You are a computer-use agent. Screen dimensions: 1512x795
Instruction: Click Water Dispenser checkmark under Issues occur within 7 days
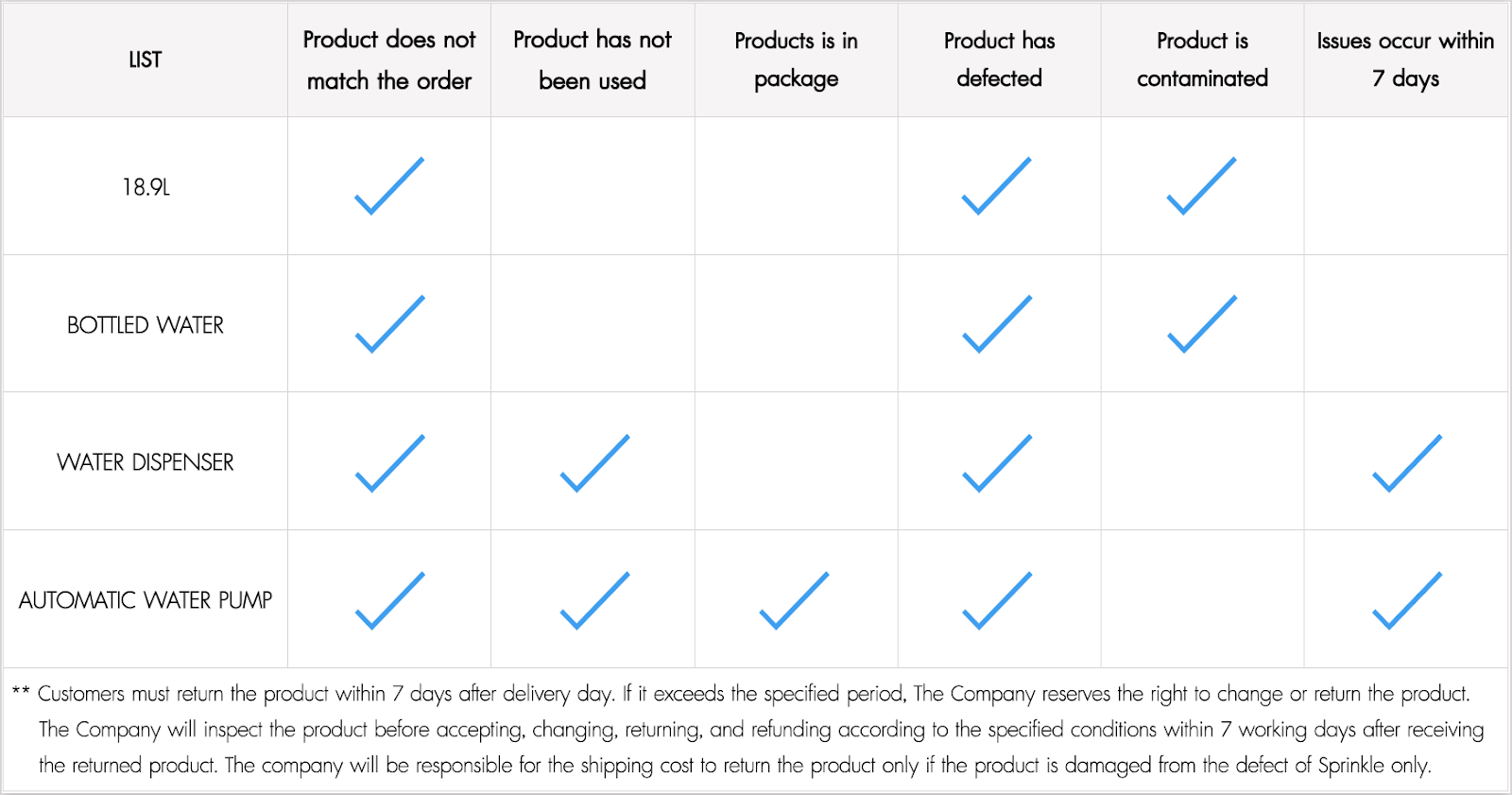point(1406,463)
